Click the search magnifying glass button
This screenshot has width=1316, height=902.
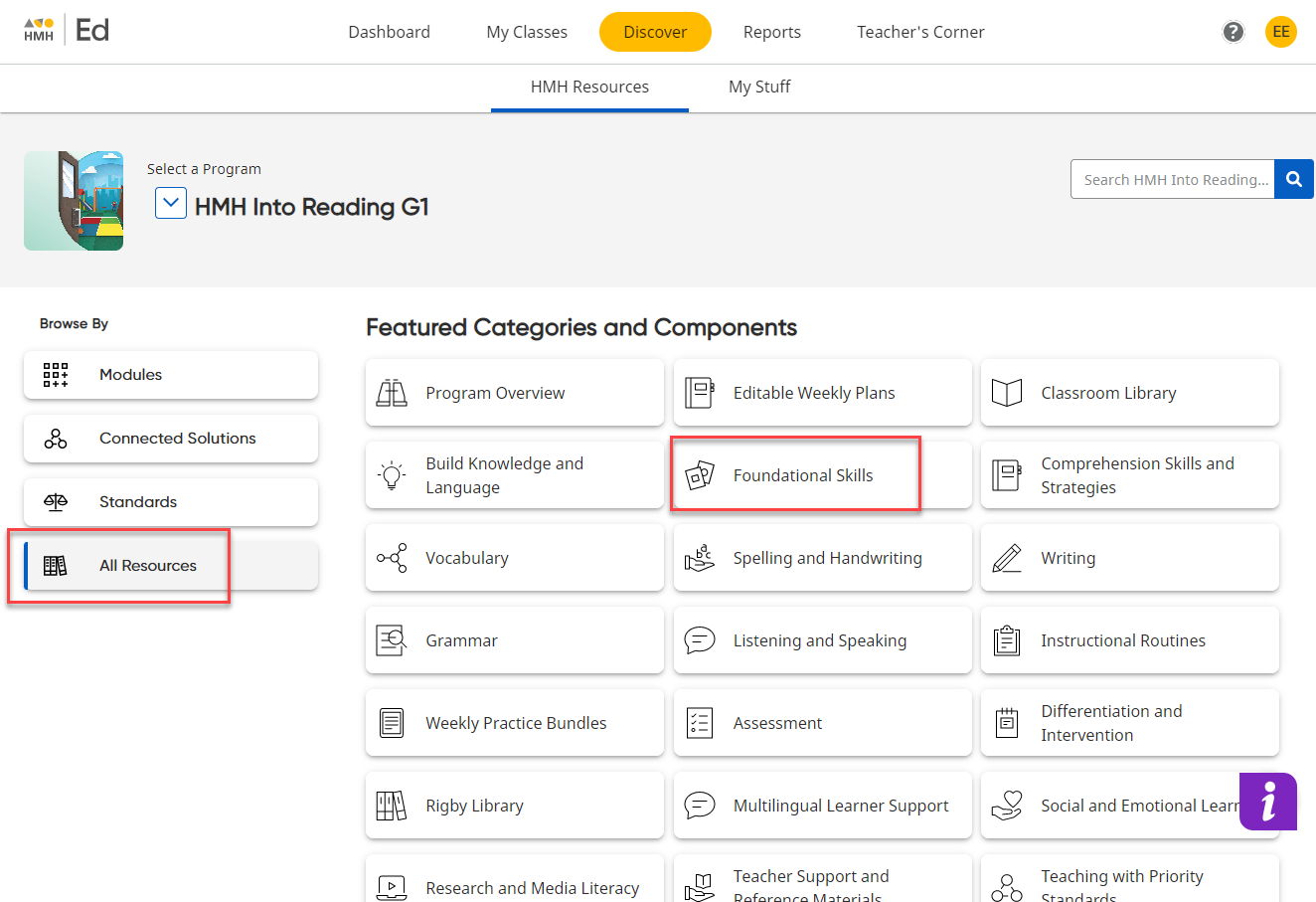point(1293,179)
